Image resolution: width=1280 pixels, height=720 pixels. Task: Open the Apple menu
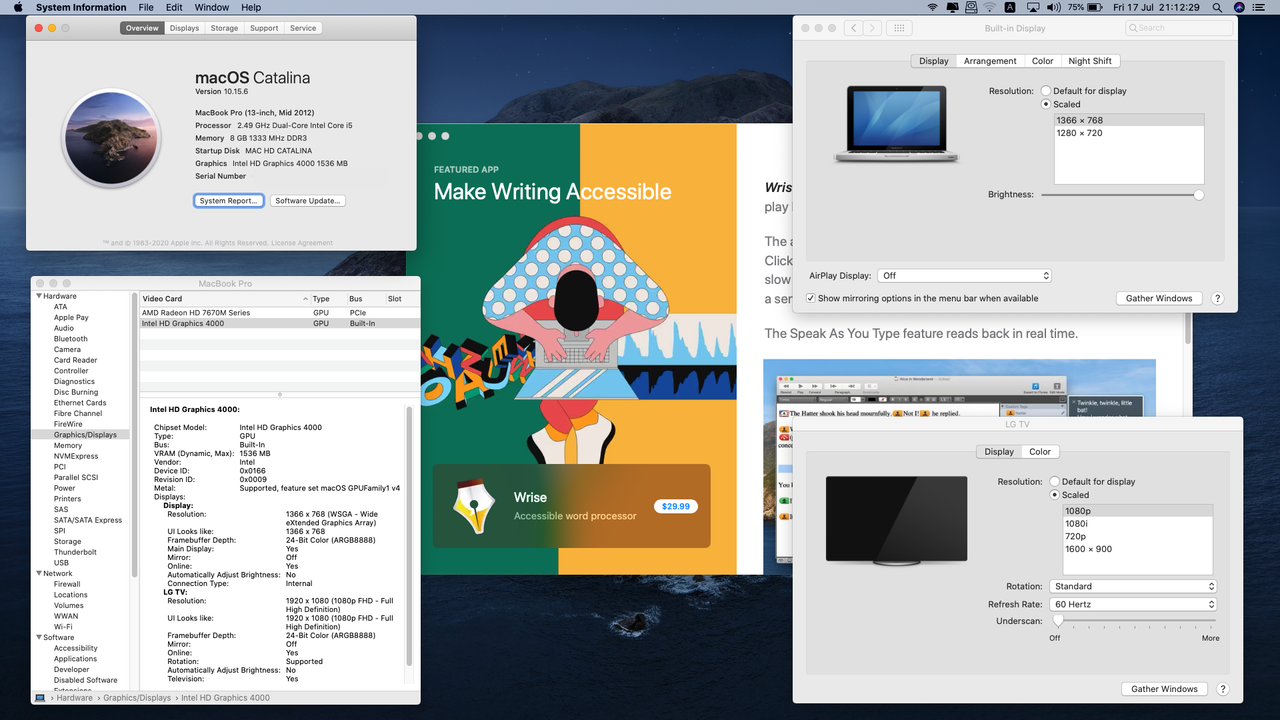(17, 7)
